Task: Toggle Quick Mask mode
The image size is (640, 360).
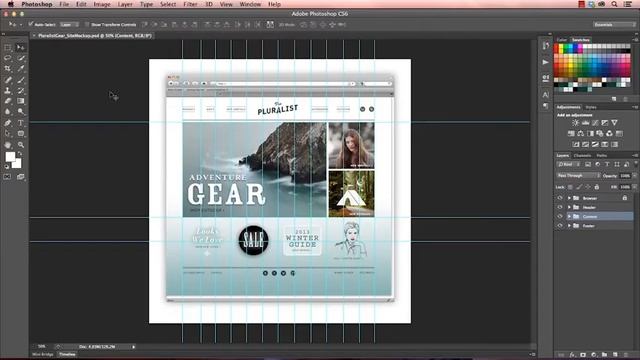Action: point(7,177)
